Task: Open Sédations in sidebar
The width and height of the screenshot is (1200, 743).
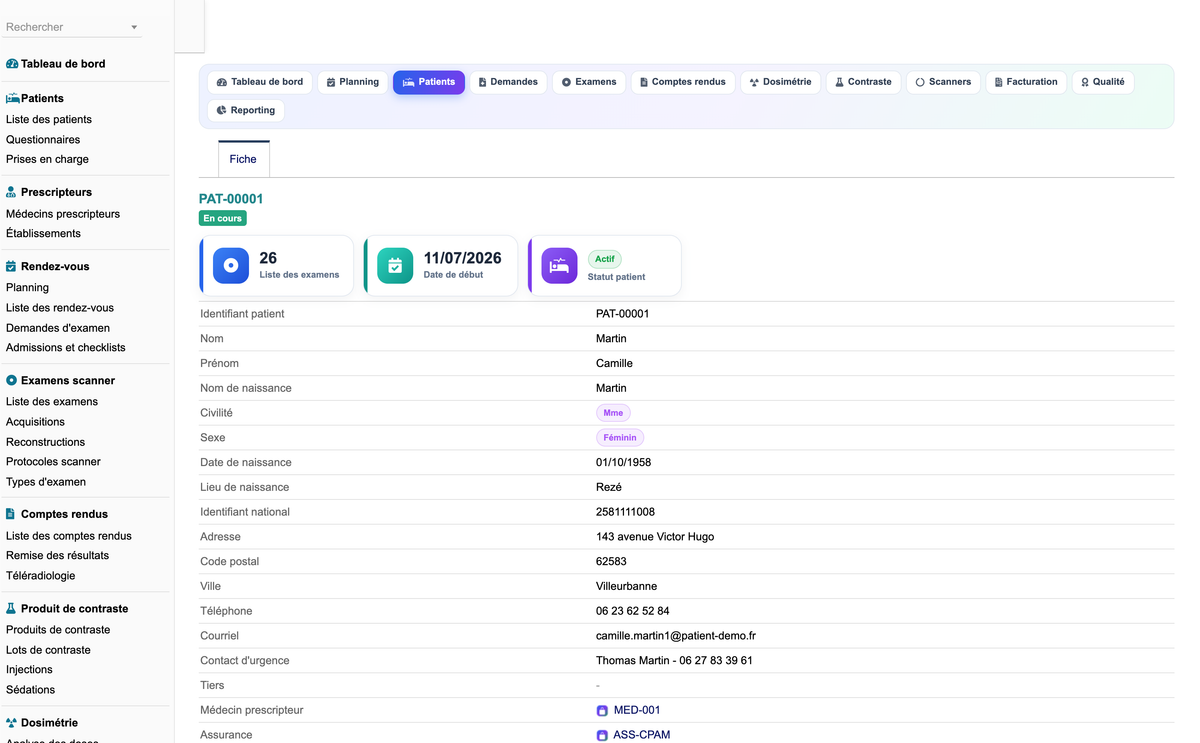Action: (x=31, y=690)
